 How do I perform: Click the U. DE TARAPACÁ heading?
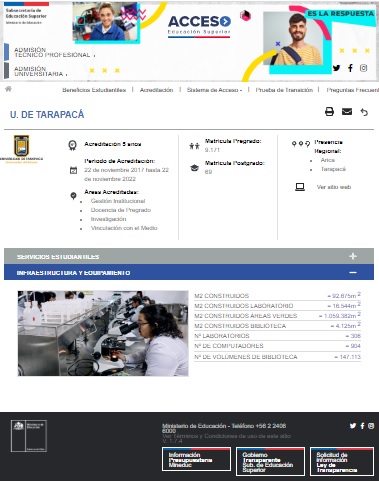47,114
